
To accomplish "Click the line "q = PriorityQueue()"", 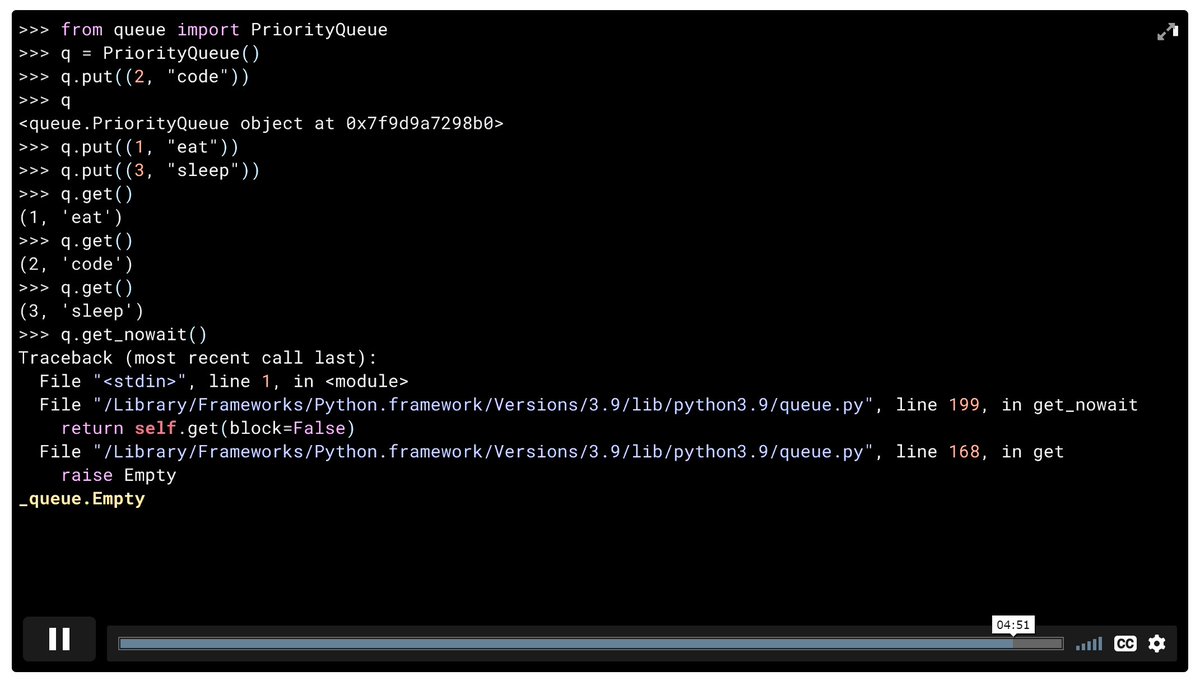I will point(139,53).
